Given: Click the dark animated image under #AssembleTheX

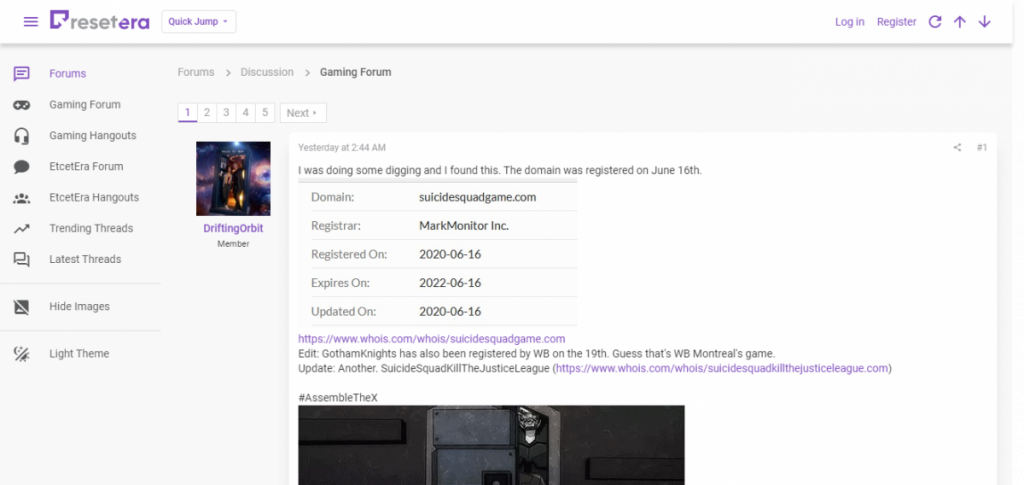Looking at the screenshot, I should tap(491, 445).
